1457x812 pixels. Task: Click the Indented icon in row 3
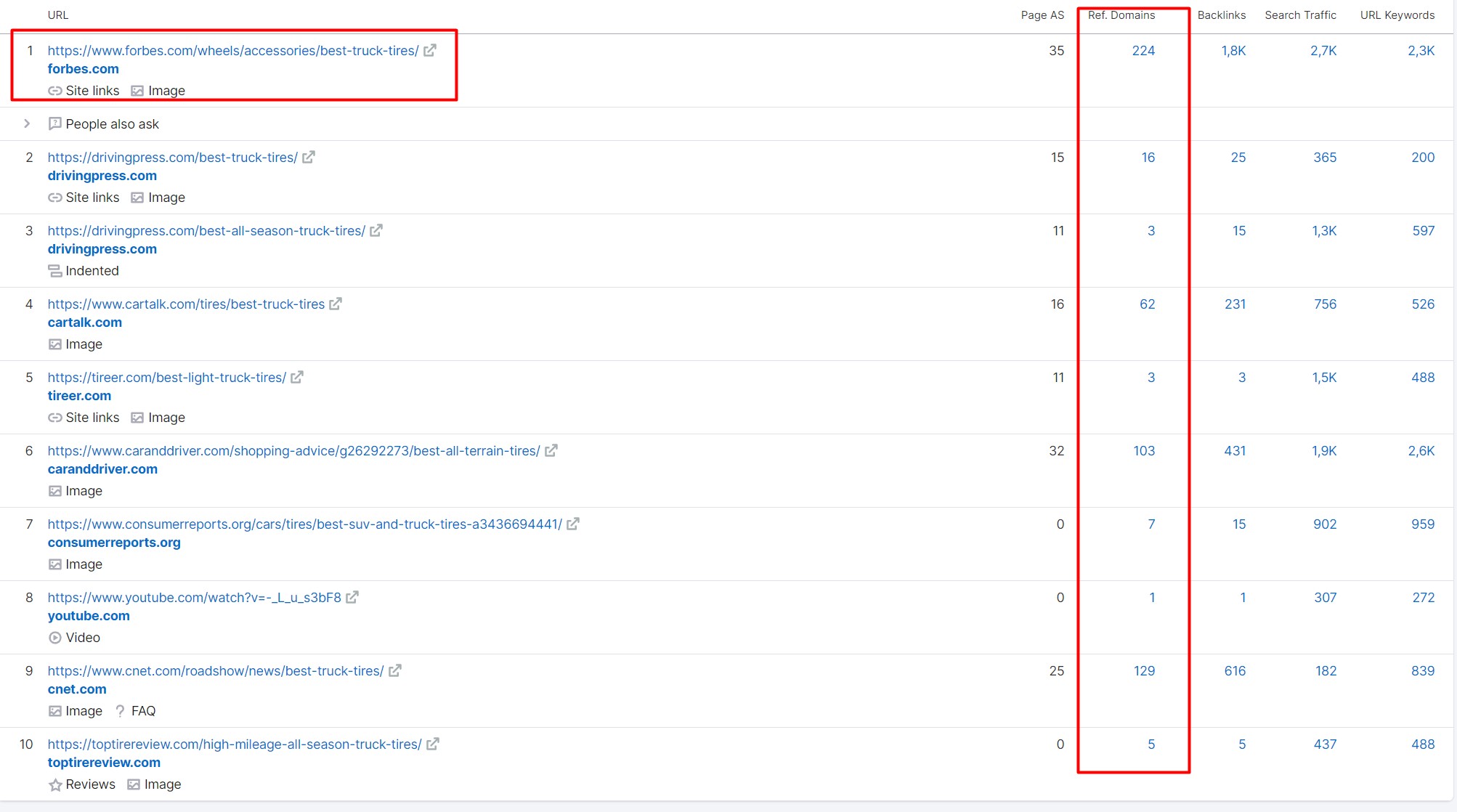pyautogui.click(x=55, y=271)
